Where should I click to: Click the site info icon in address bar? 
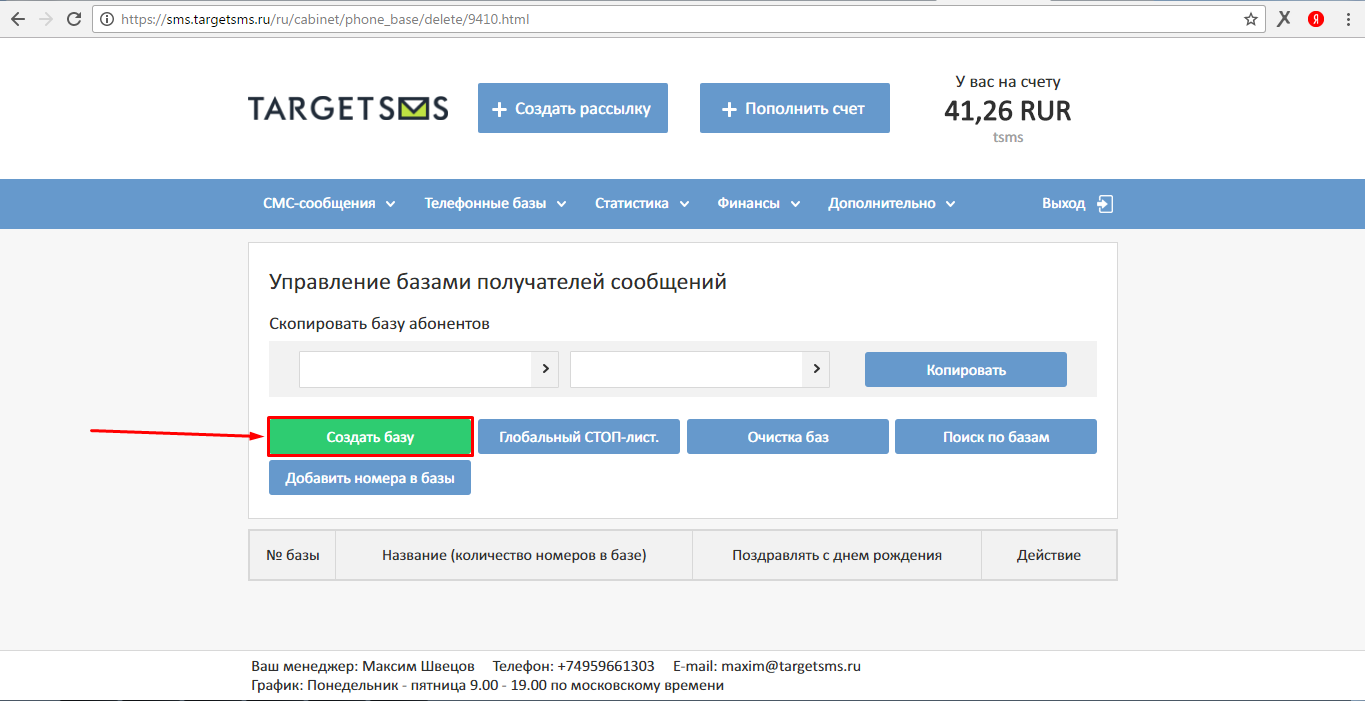click(108, 19)
